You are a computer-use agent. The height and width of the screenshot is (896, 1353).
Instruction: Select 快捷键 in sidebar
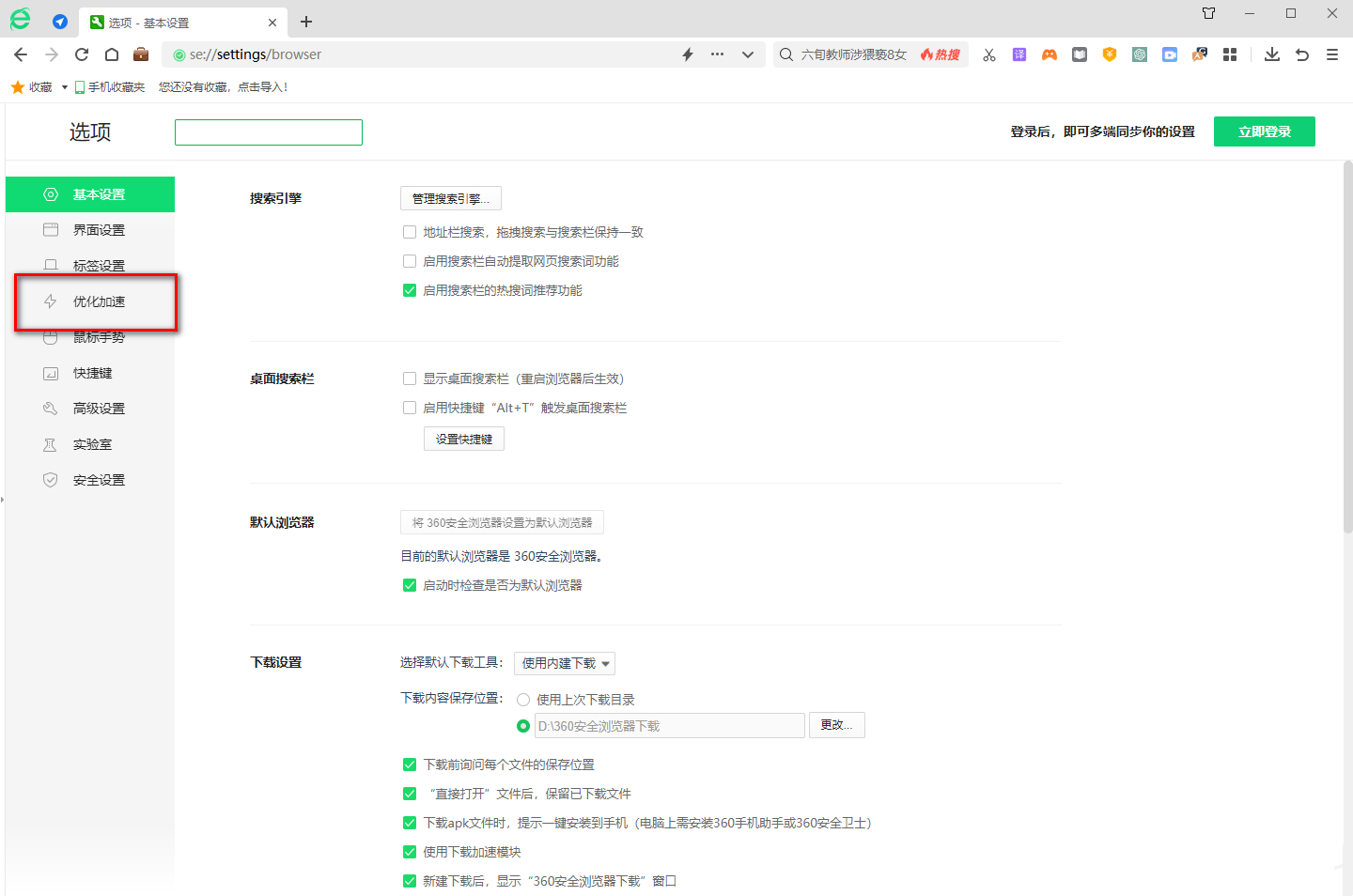(x=90, y=373)
